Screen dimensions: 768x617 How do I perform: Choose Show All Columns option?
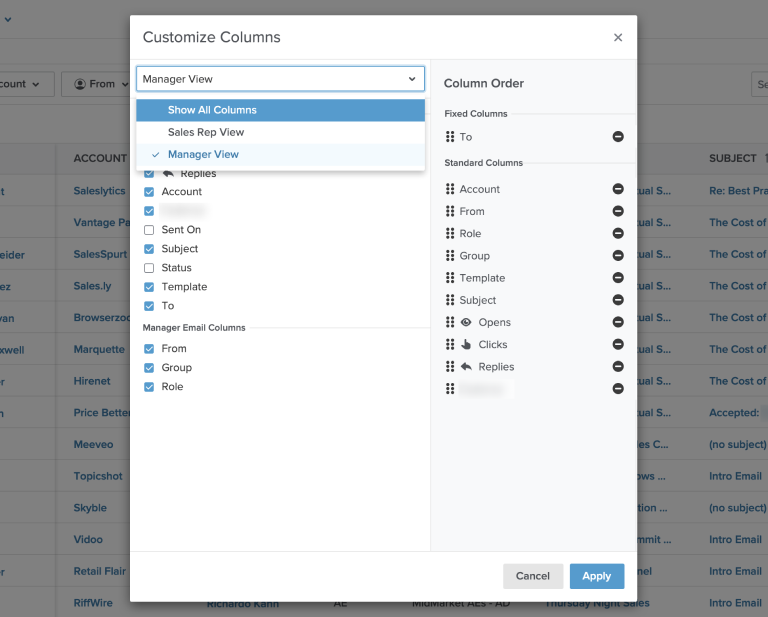(280, 110)
